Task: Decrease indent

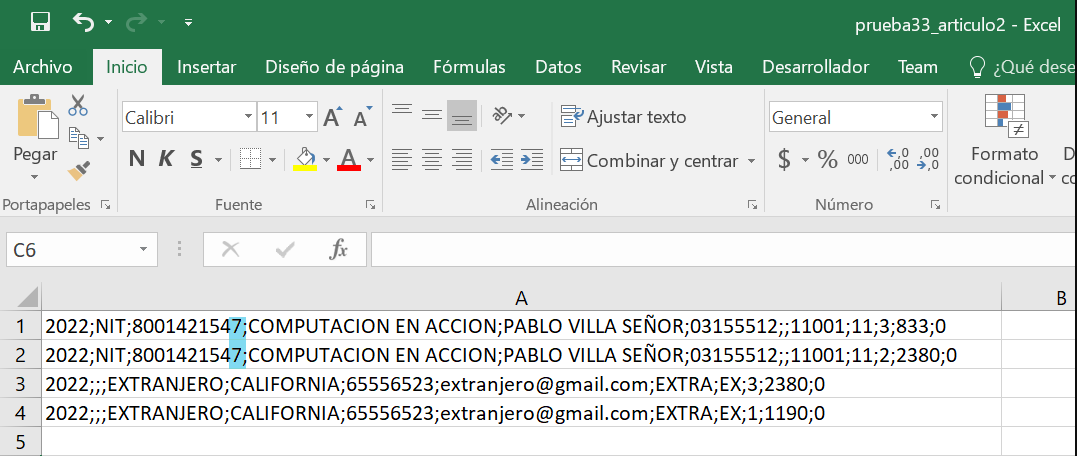Action: (x=502, y=160)
